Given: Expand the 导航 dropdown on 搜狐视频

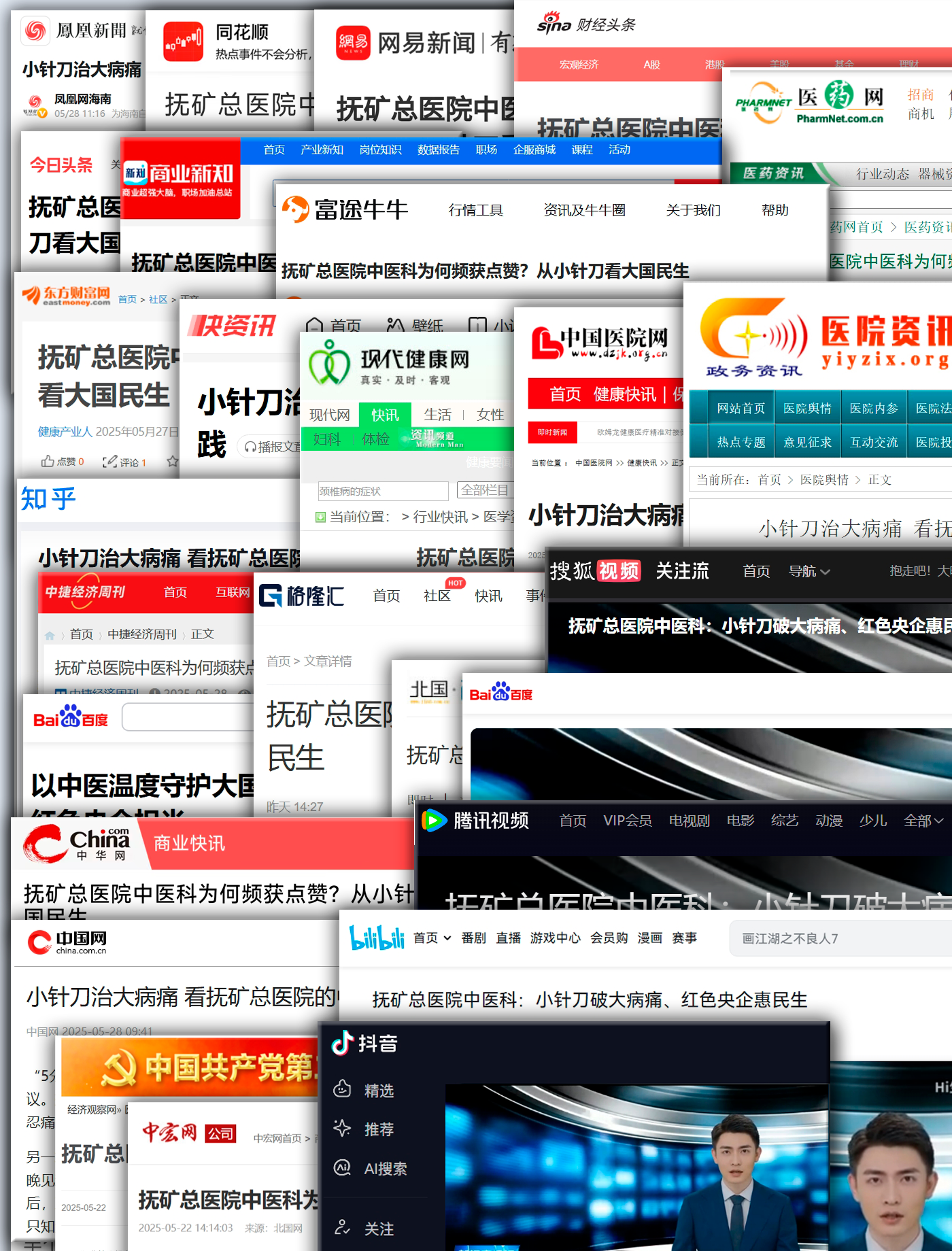Looking at the screenshot, I should [809, 571].
